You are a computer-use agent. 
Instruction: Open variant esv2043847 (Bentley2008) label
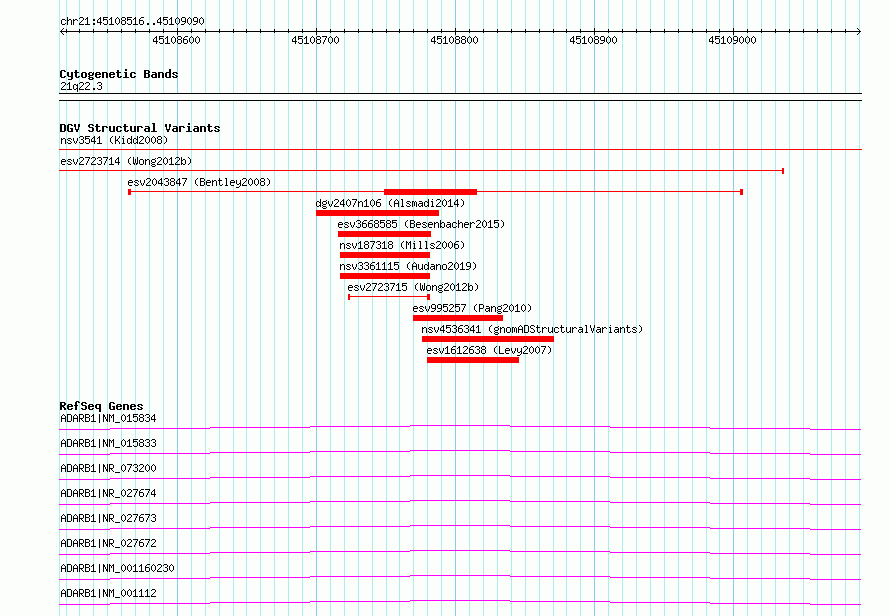pos(199,182)
